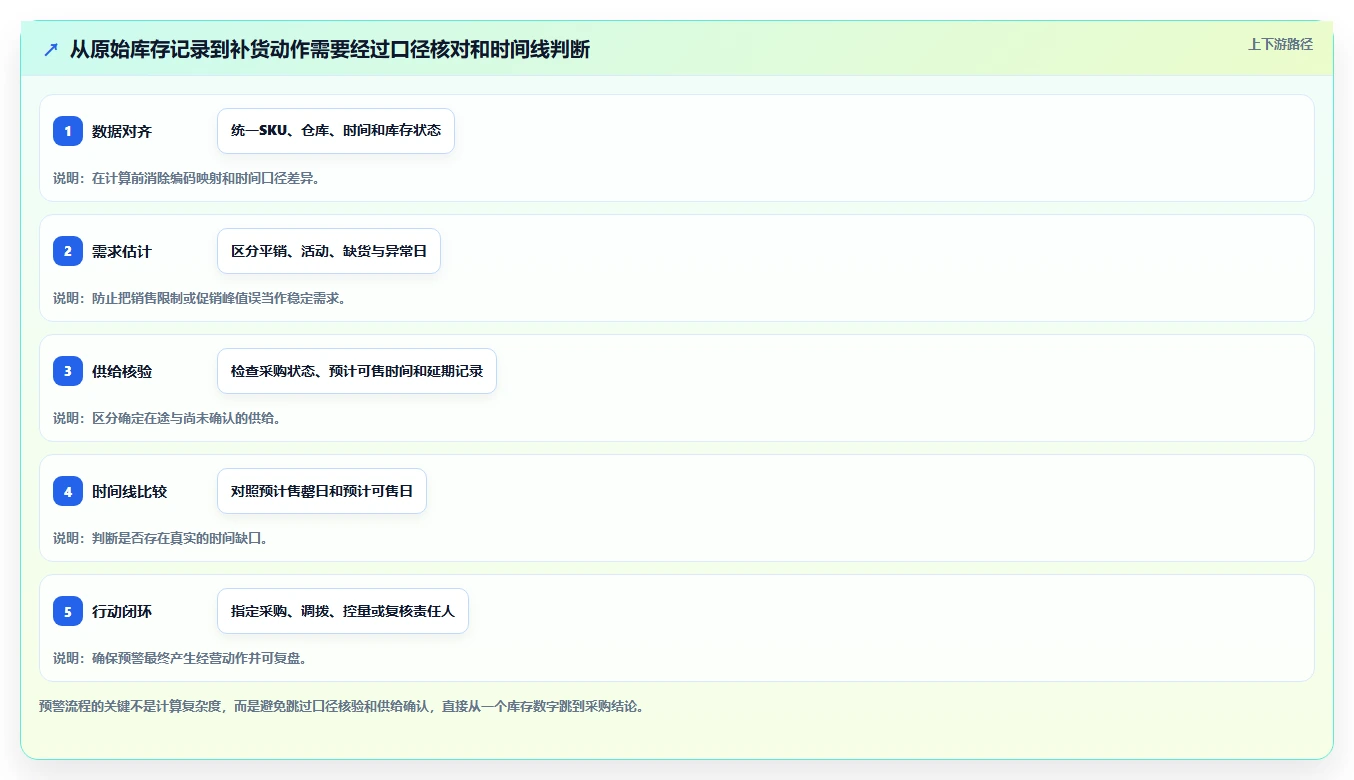The width and height of the screenshot is (1354, 780).
Task: Click the 检查采购状态、预计可售时间和延期记录 chip
Action: [x=357, y=371]
